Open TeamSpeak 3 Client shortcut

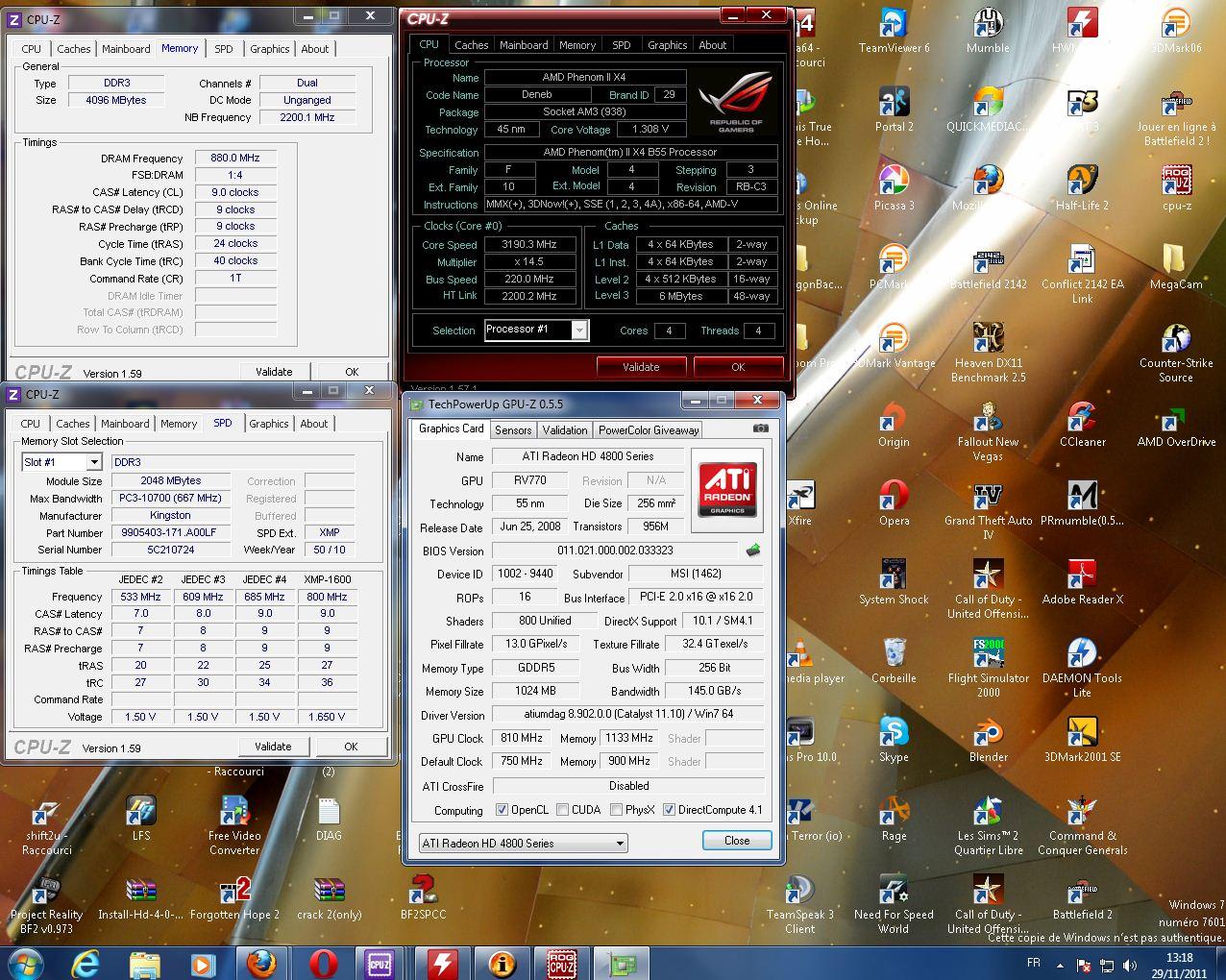799,905
